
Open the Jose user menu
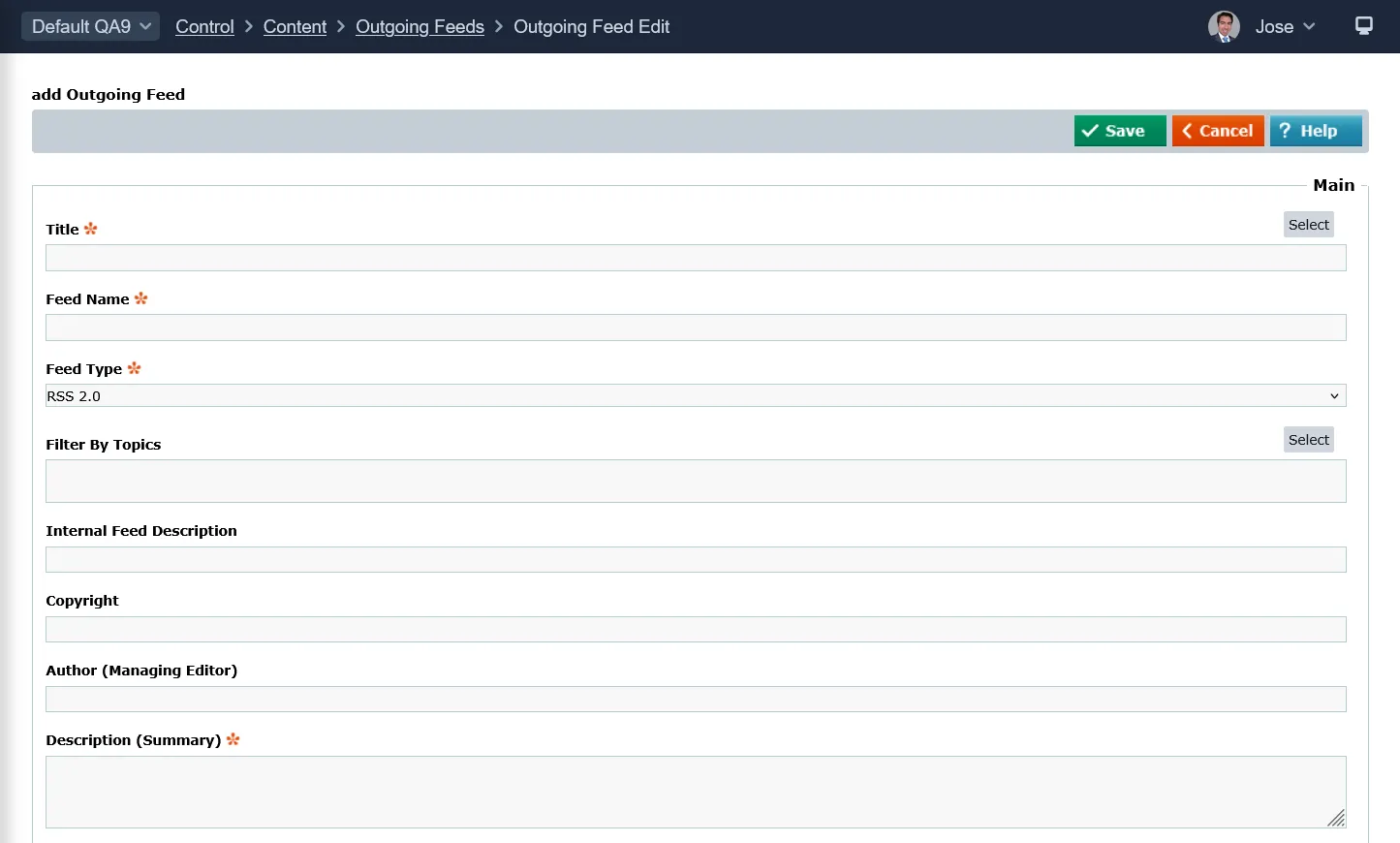(1285, 27)
